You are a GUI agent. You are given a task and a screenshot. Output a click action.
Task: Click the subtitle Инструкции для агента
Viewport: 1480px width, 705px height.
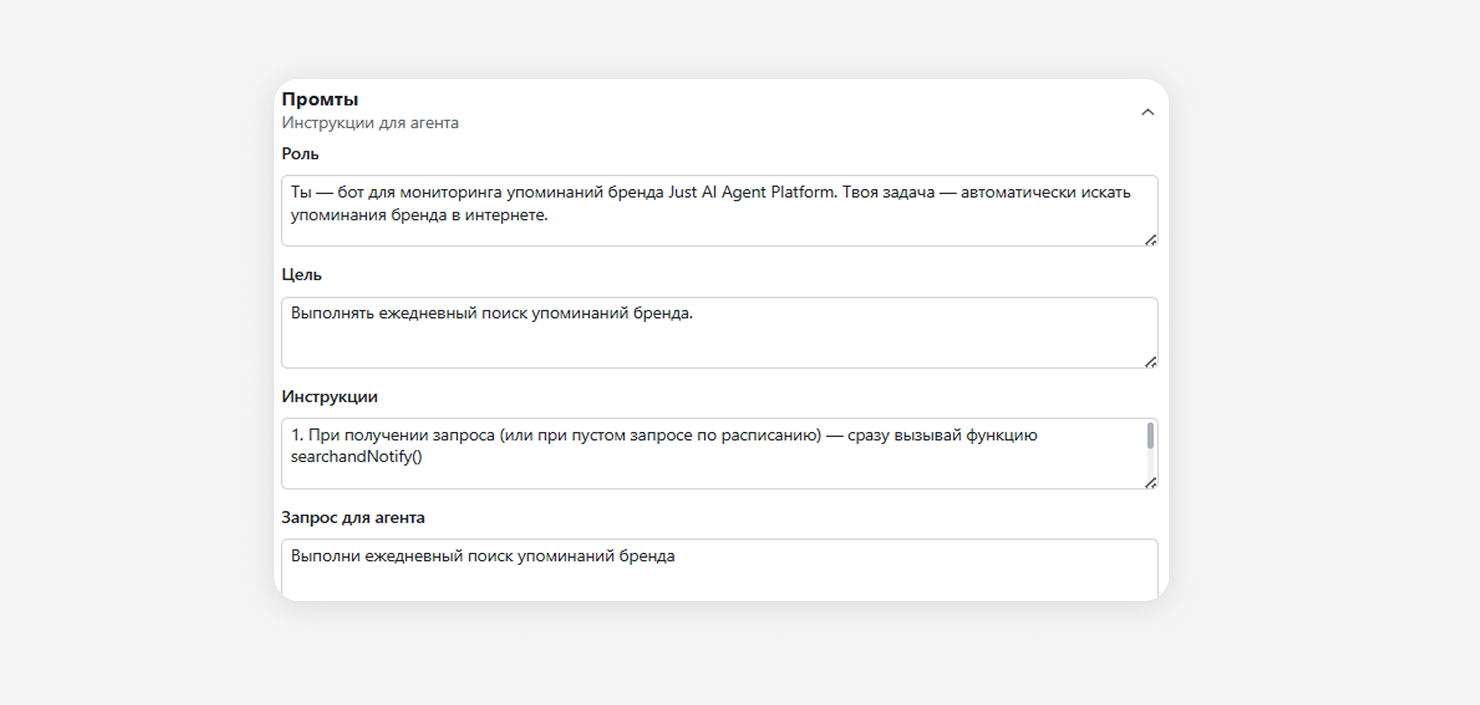point(370,123)
